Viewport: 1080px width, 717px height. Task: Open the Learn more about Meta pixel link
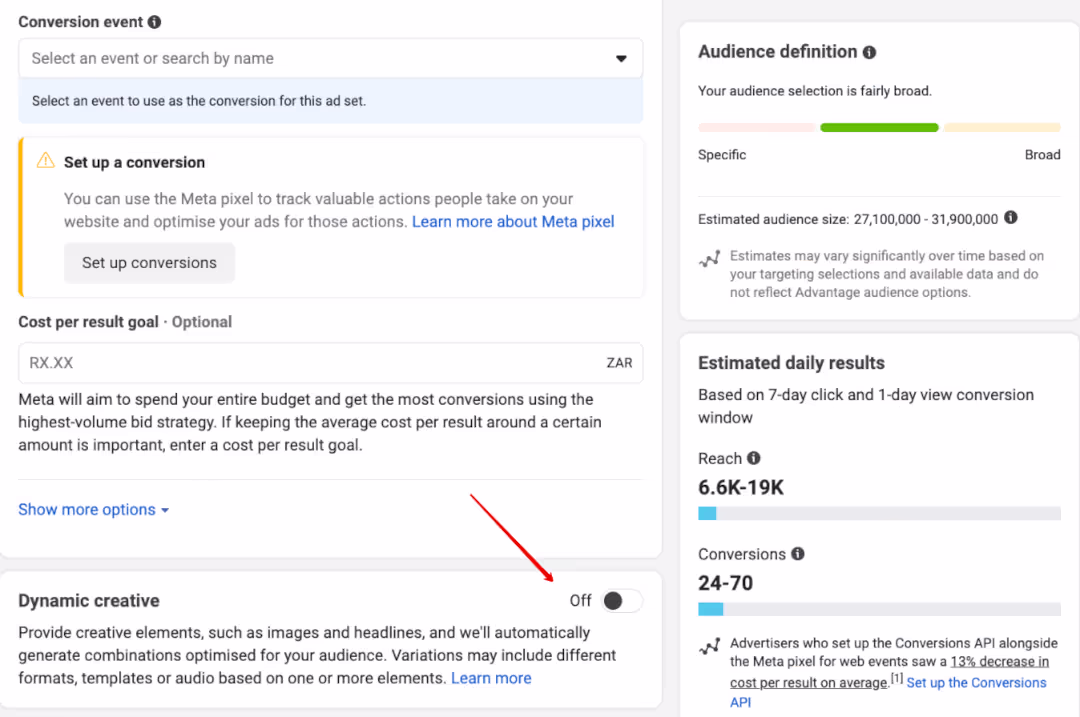[513, 222]
